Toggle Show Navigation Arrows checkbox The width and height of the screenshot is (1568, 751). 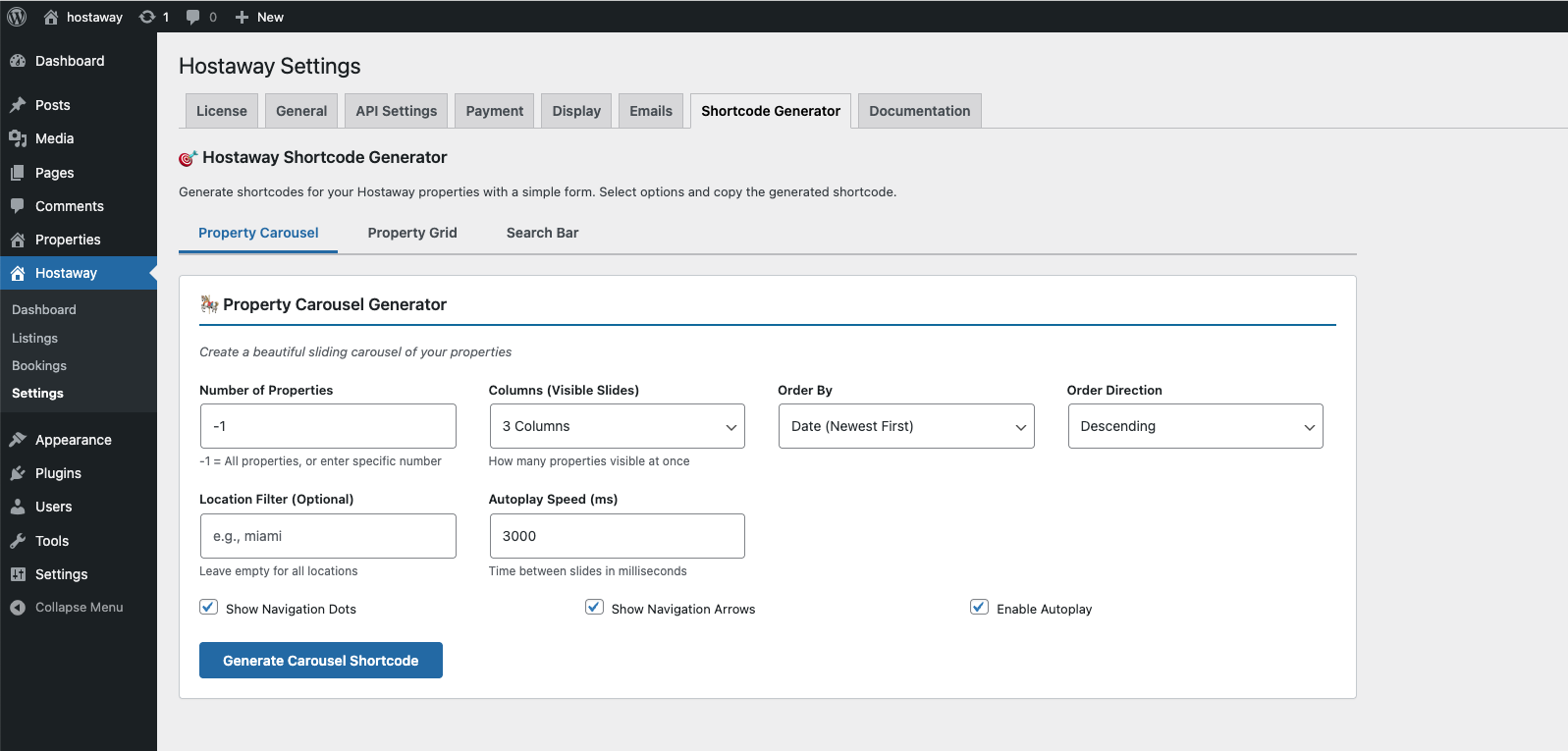click(594, 607)
